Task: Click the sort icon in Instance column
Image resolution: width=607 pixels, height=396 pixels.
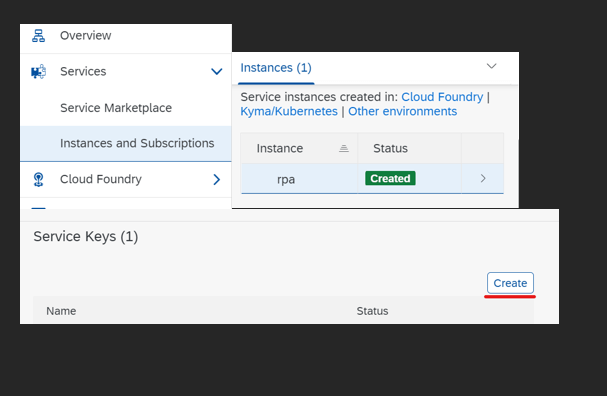Action: 344,148
